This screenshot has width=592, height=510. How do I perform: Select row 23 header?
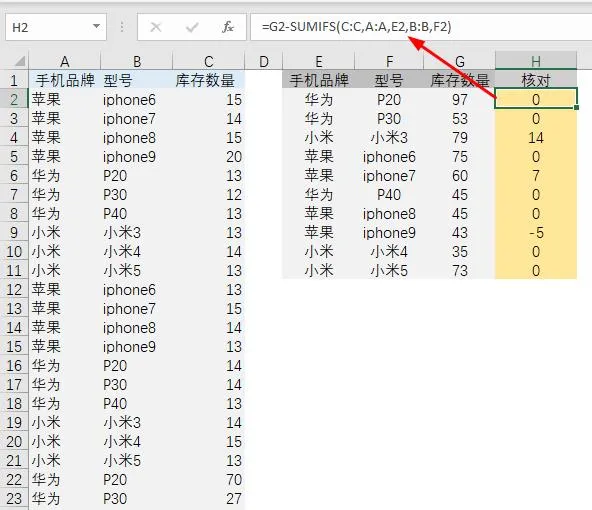point(14,499)
